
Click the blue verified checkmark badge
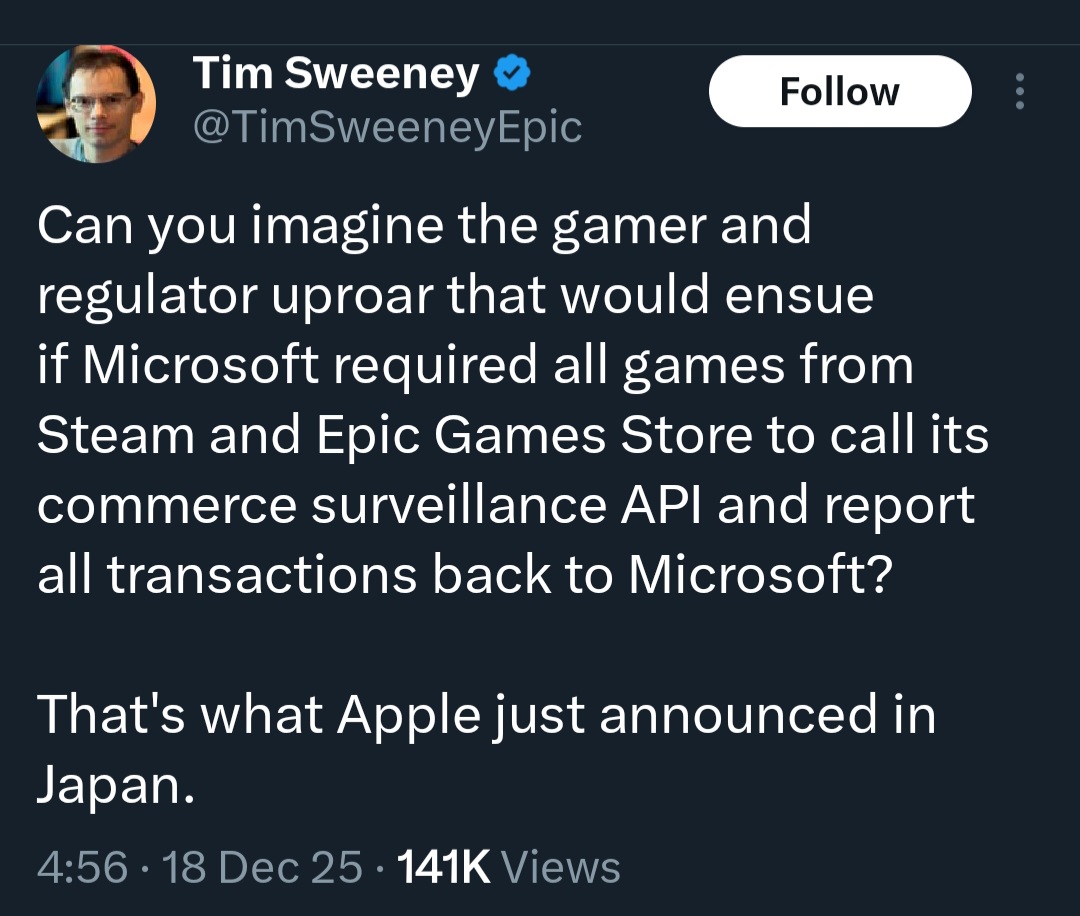[x=512, y=72]
